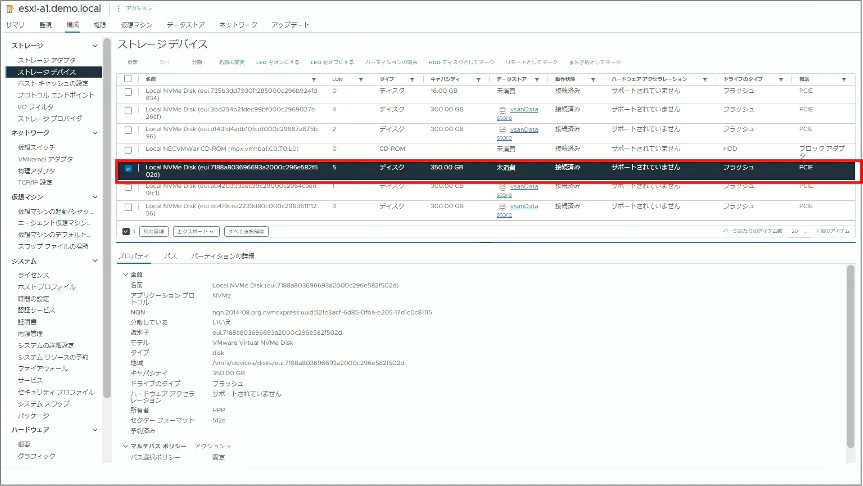Check the LUN 2 NVMe disk row
The height and width of the screenshot is (486, 863).
pos(128,130)
